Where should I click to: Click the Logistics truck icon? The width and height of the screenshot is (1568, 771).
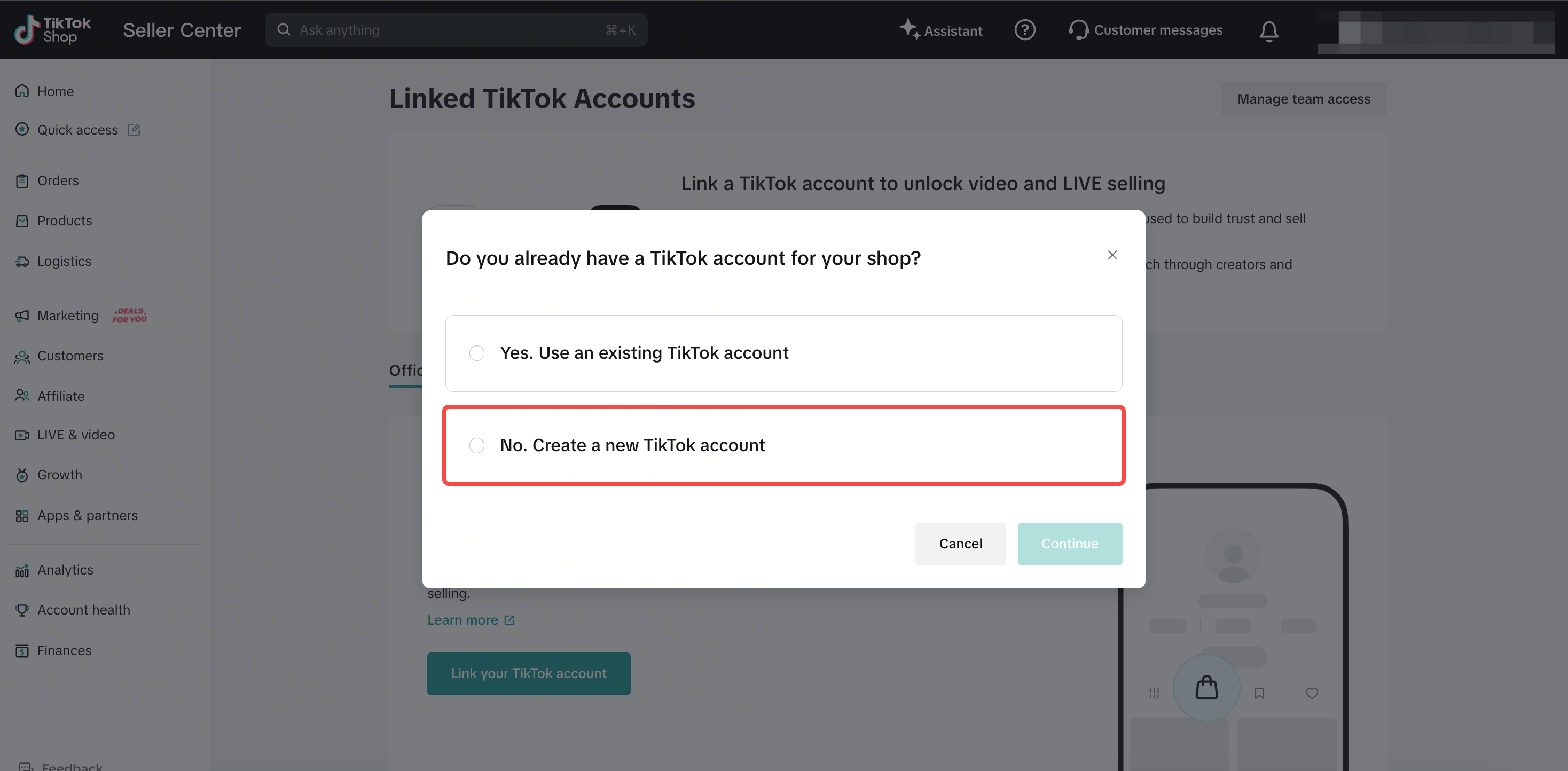click(22, 262)
